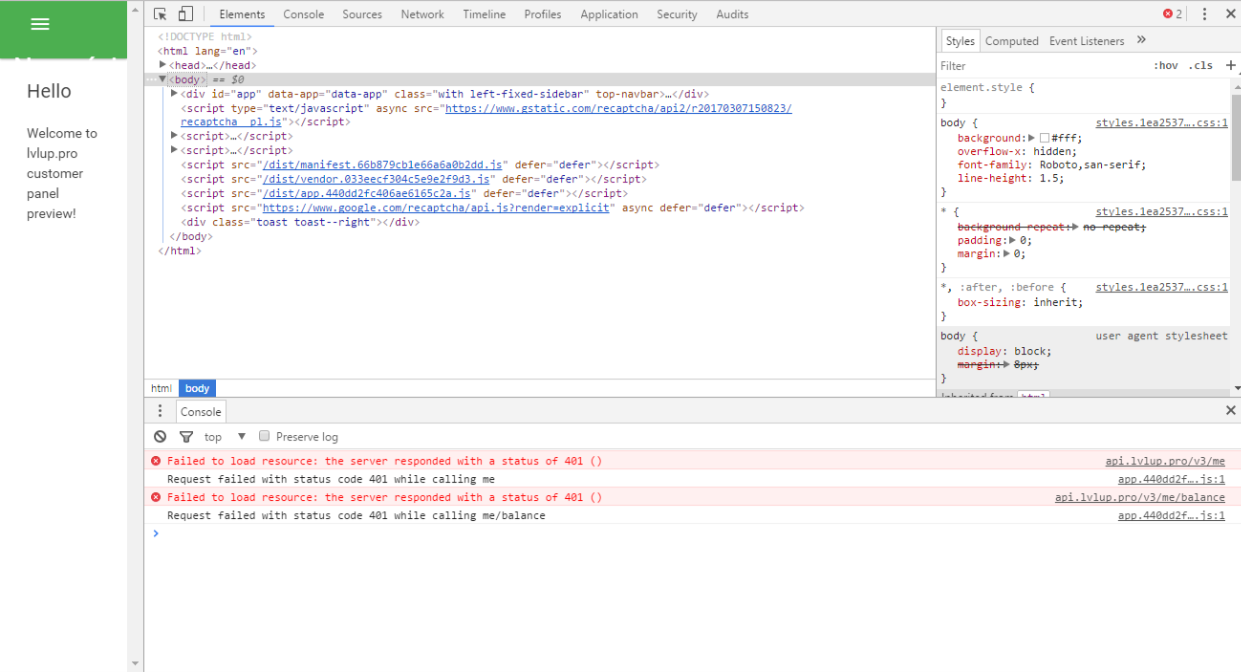This screenshot has width=1241, height=672.
Task: Open the hamburger menu in green navbar
Action: coord(40,24)
